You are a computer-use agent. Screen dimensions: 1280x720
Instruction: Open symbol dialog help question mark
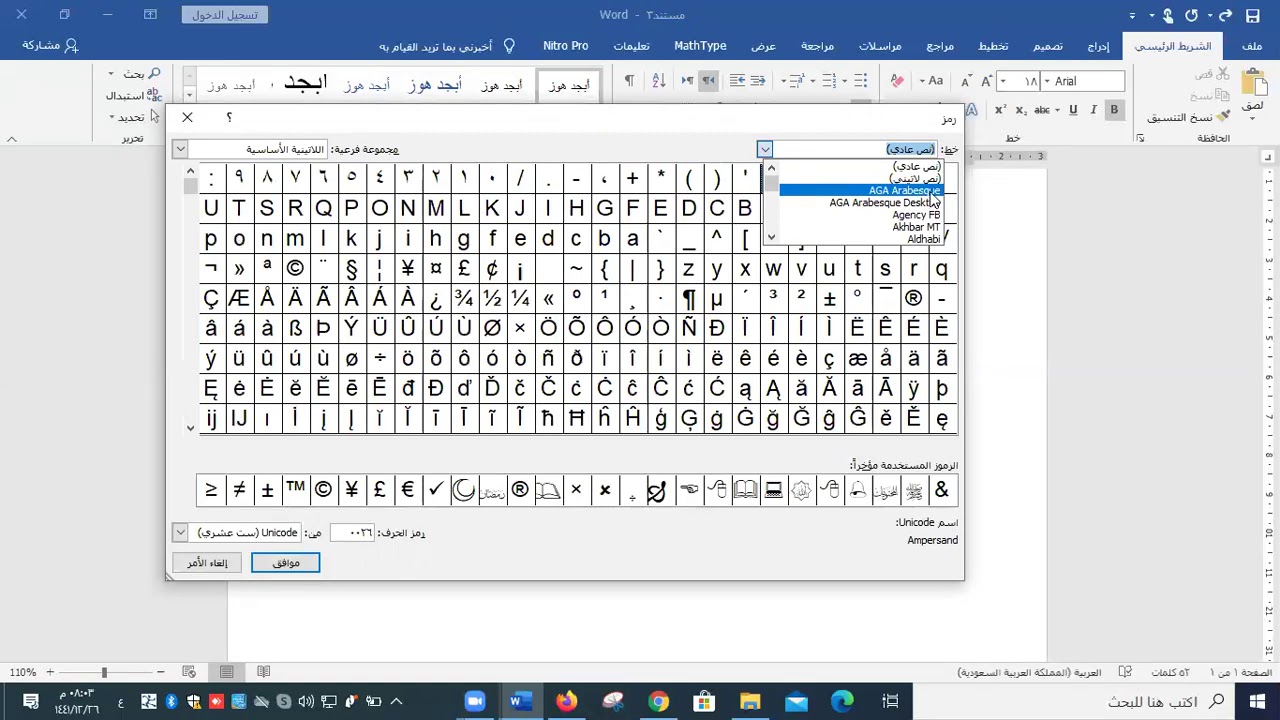229,118
